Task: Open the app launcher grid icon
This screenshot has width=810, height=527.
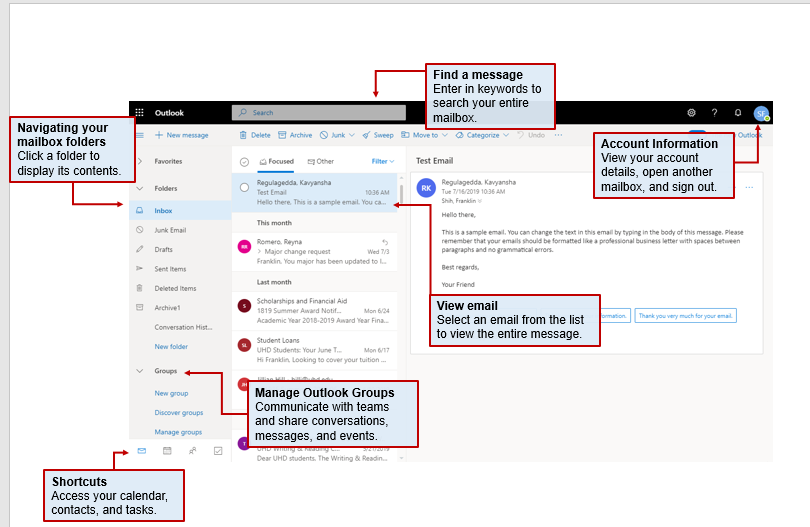Action: [x=139, y=113]
